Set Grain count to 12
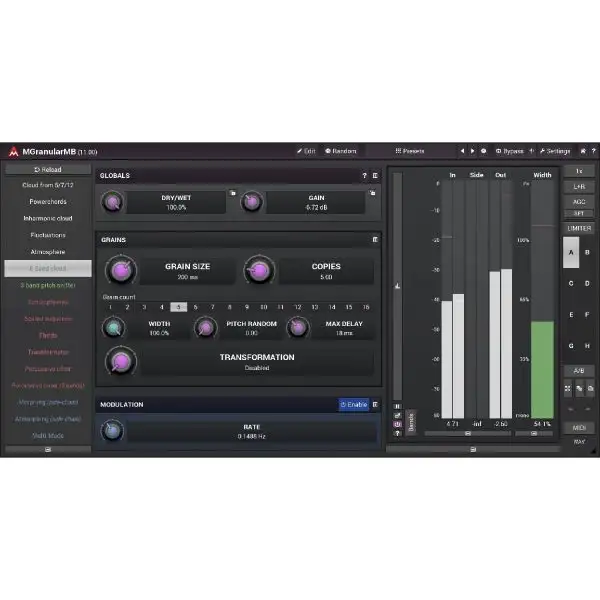 coord(298,307)
